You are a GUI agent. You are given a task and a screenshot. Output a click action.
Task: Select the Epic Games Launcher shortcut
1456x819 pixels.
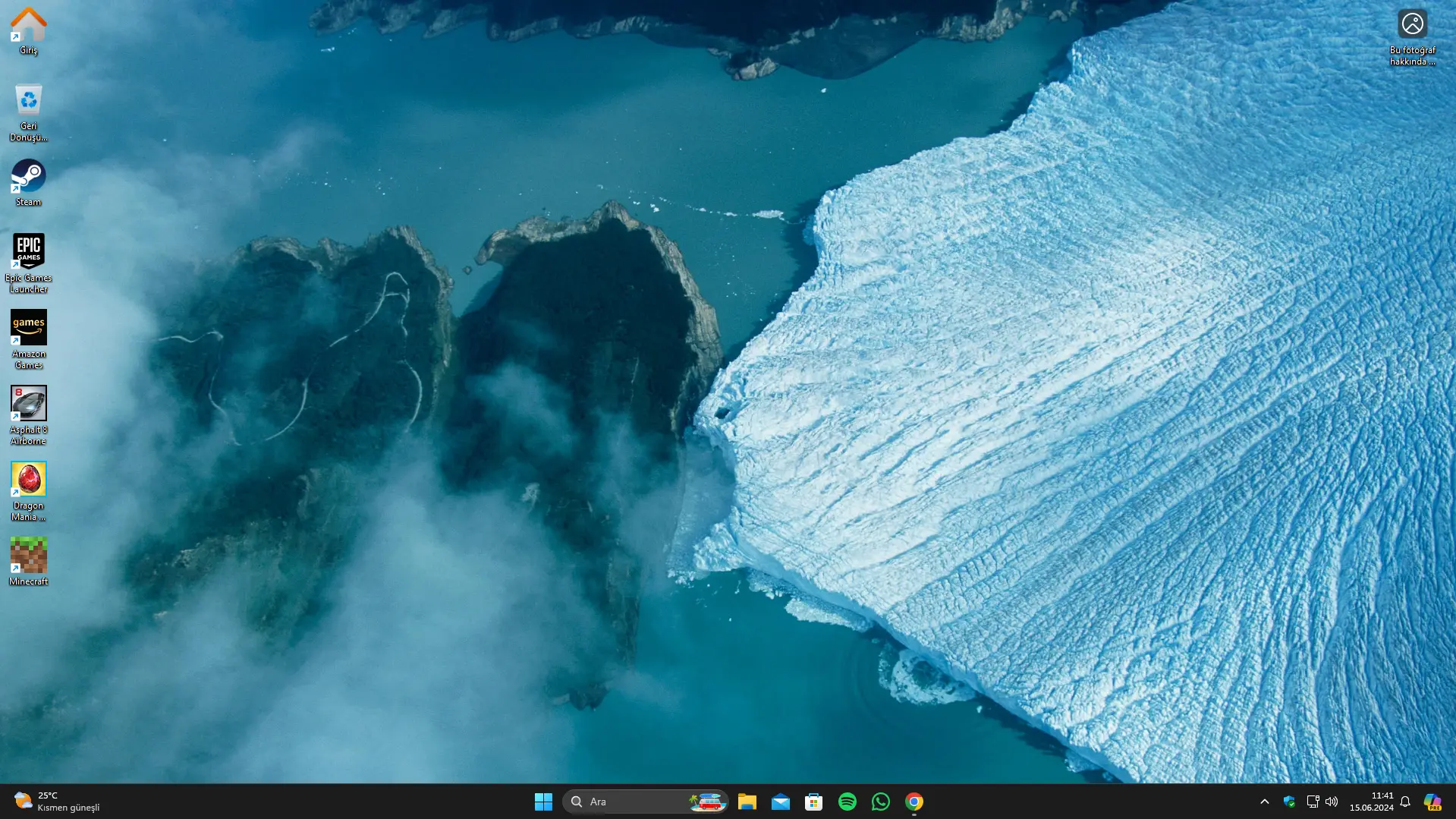coord(28,263)
